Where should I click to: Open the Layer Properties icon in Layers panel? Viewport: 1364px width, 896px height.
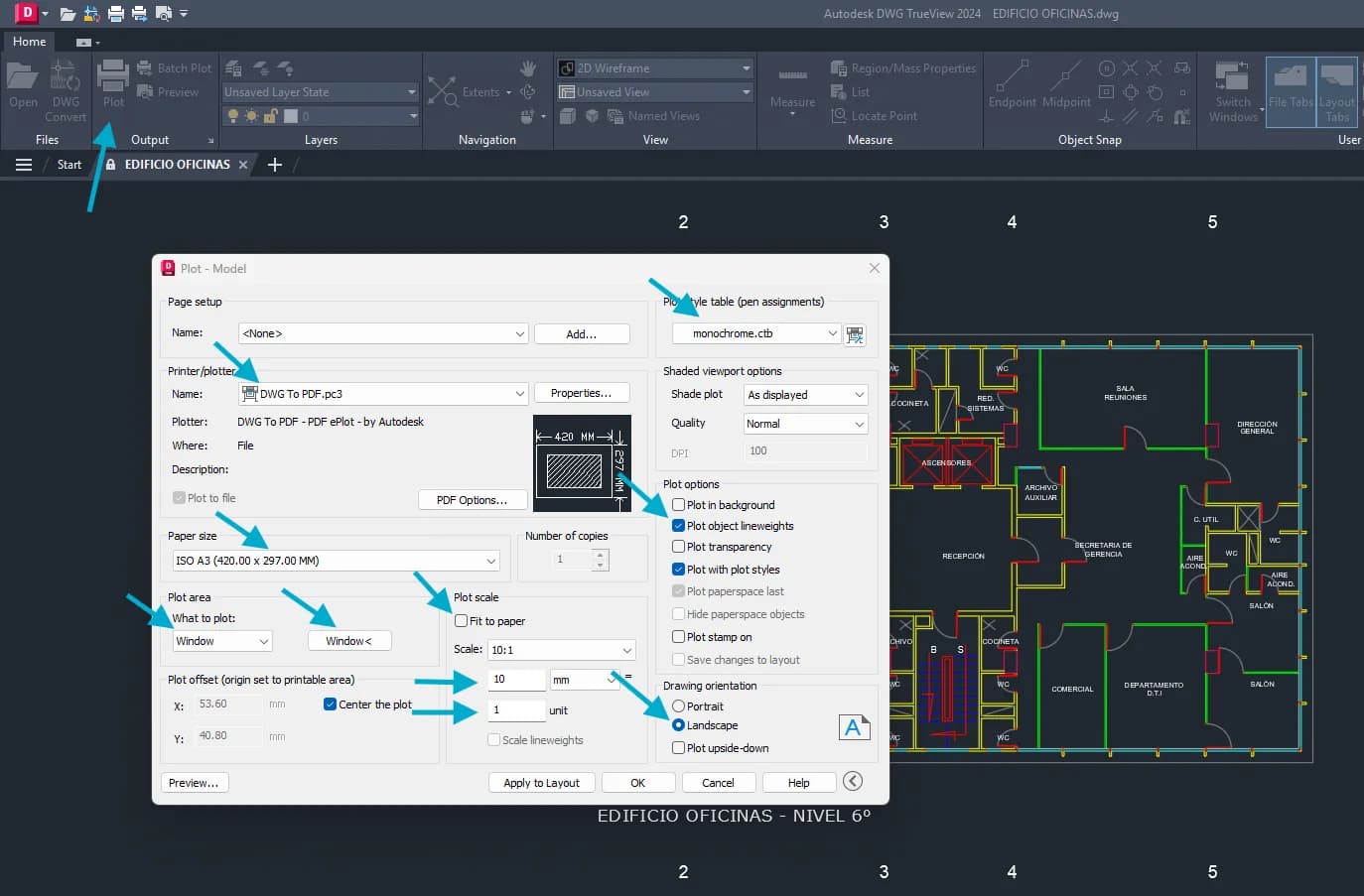click(x=234, y=68)
